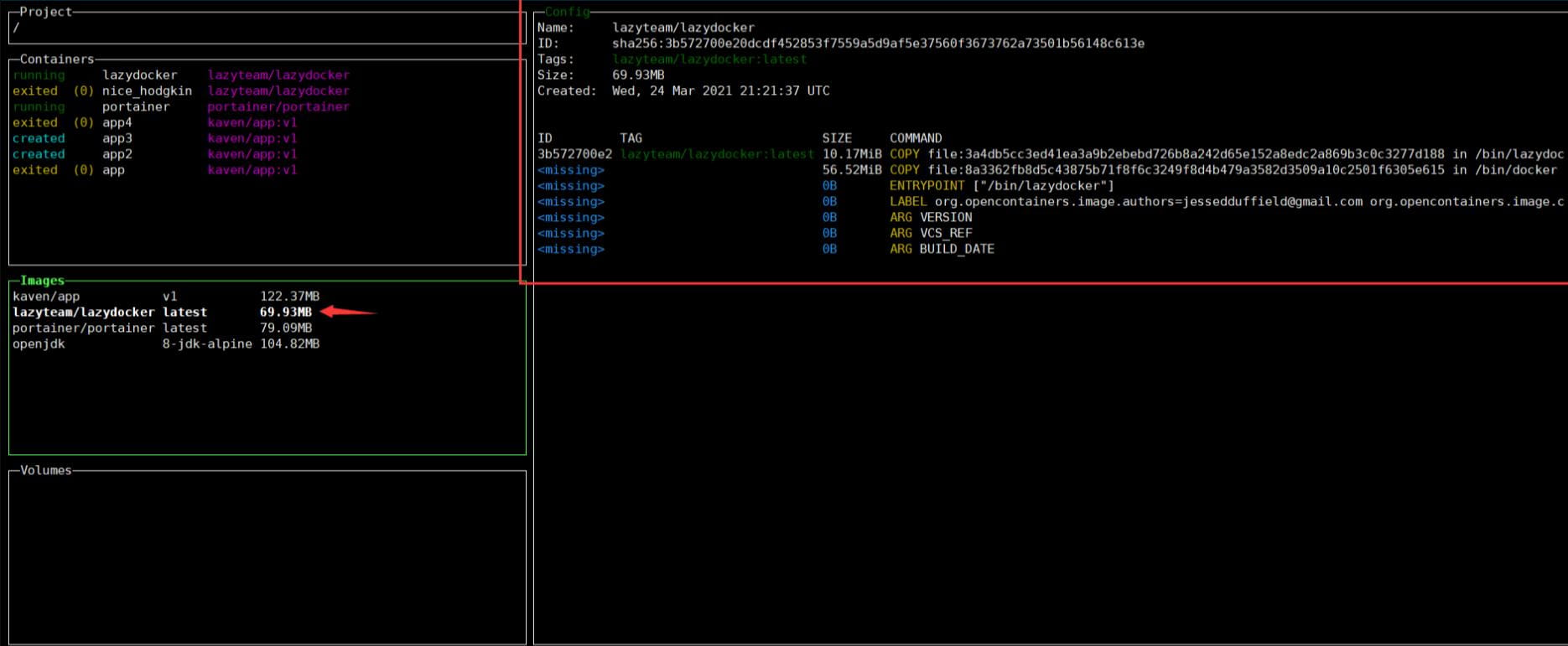Click the ARG BUILD_DATE line
The image size is (1568, 646).
pos(942,250)
